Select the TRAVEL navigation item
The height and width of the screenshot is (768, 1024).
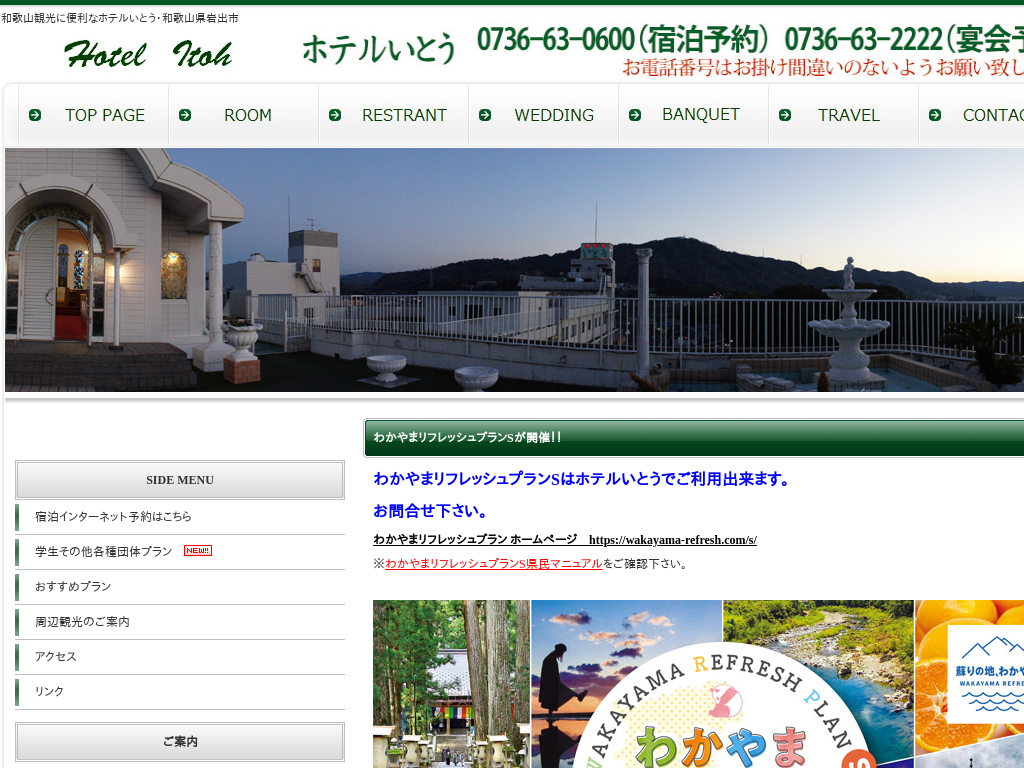[x=844, y=115]
